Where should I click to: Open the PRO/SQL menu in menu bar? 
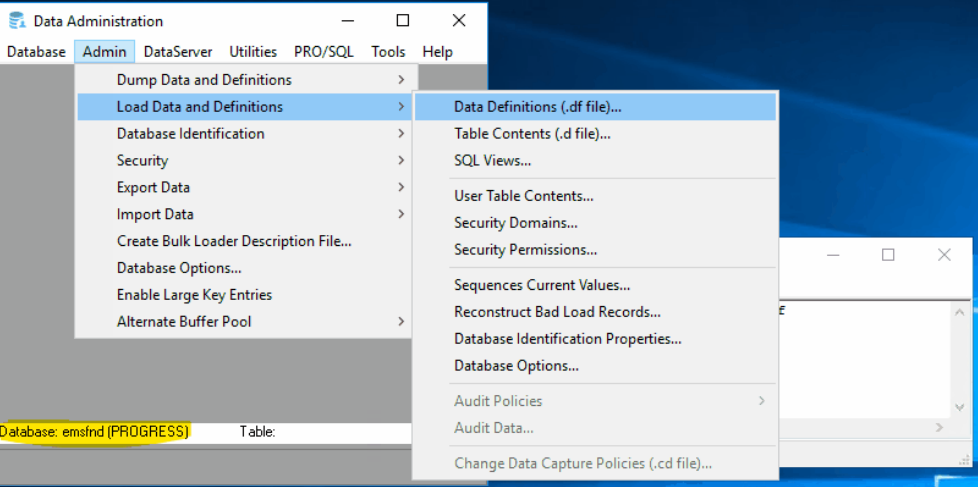click(x=324, y=52)
